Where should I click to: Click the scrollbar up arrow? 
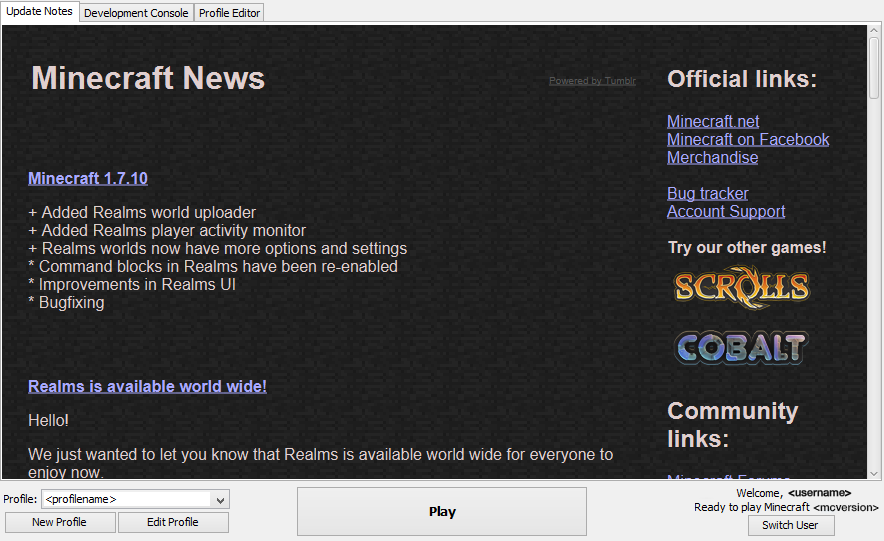click(x=874, y=30)
